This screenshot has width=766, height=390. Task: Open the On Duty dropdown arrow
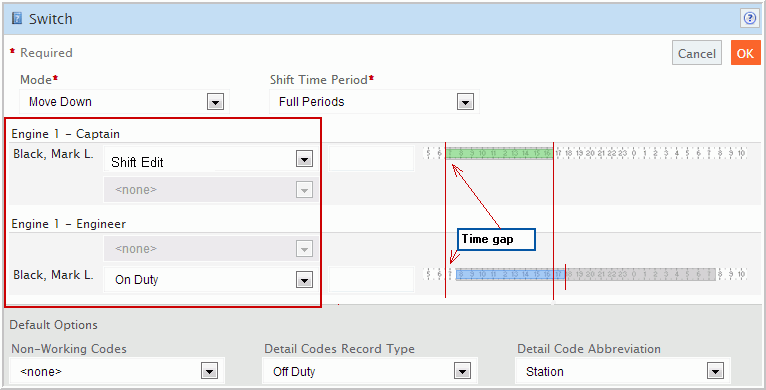pyautogui.click(x=304, y=280)
